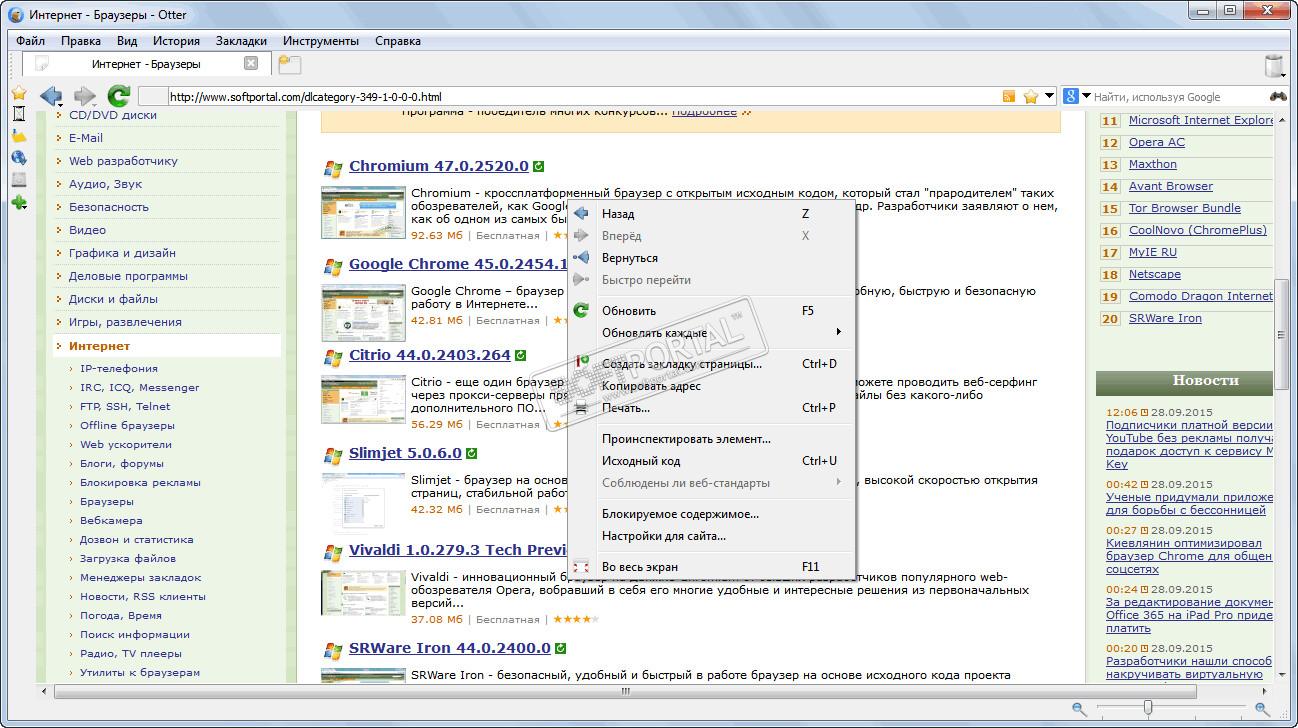Open the Вид menu
This screenshot has height=728, width=1298.
(126, 41)
